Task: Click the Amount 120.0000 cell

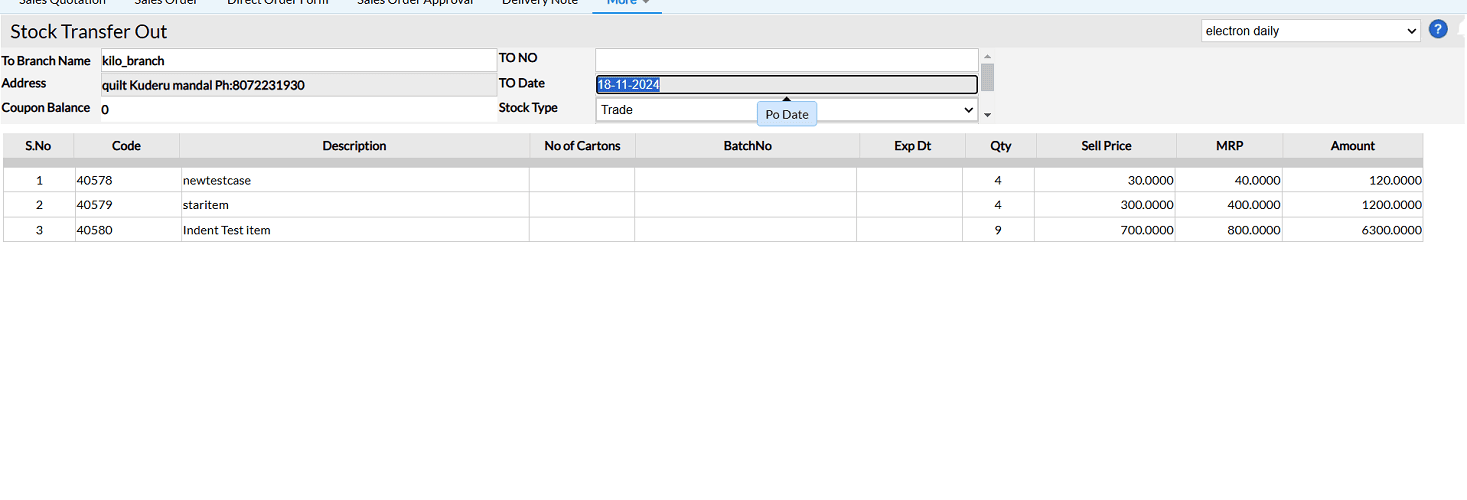Action: tap(1353, 181)
